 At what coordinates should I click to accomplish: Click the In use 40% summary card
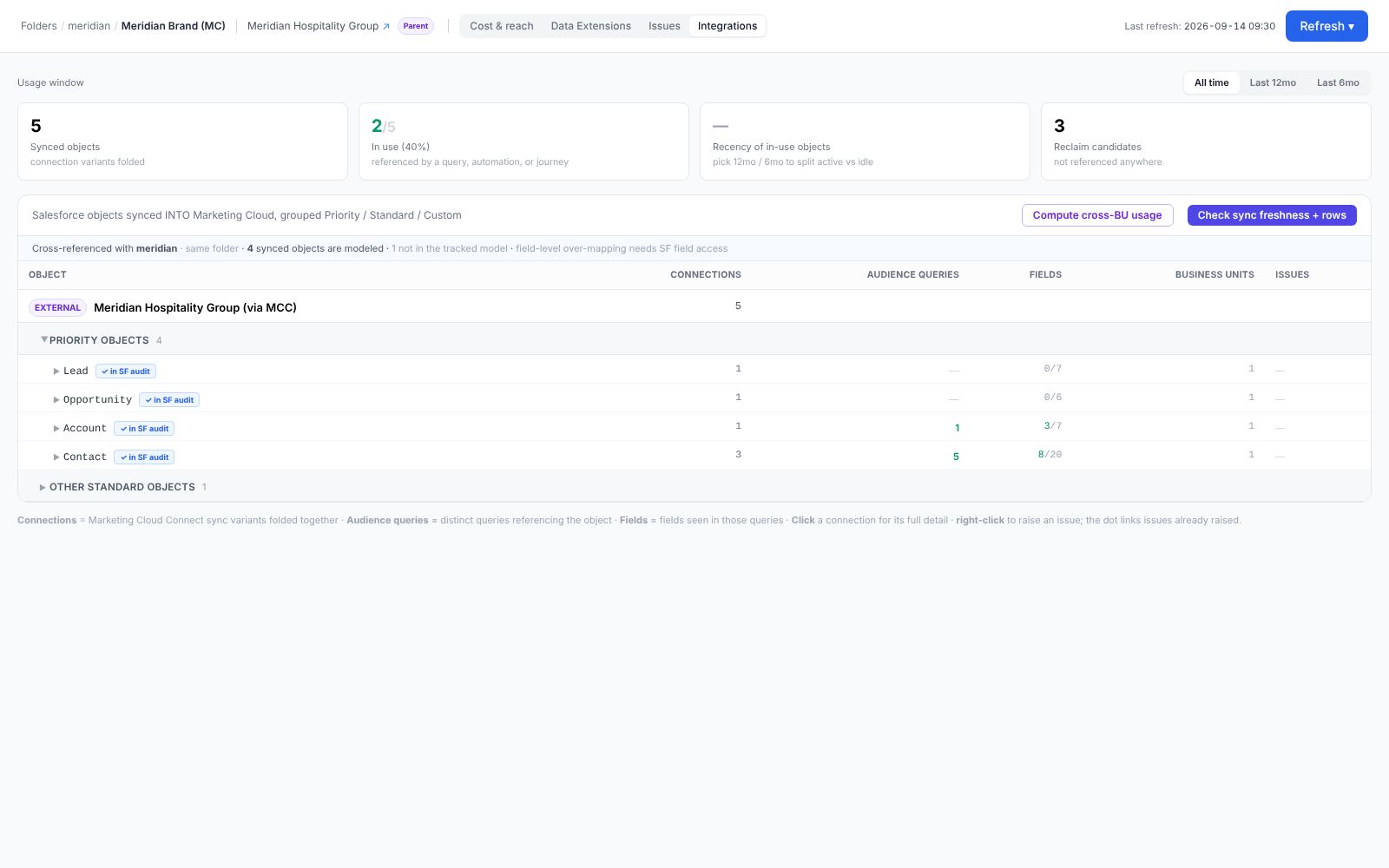523,141
